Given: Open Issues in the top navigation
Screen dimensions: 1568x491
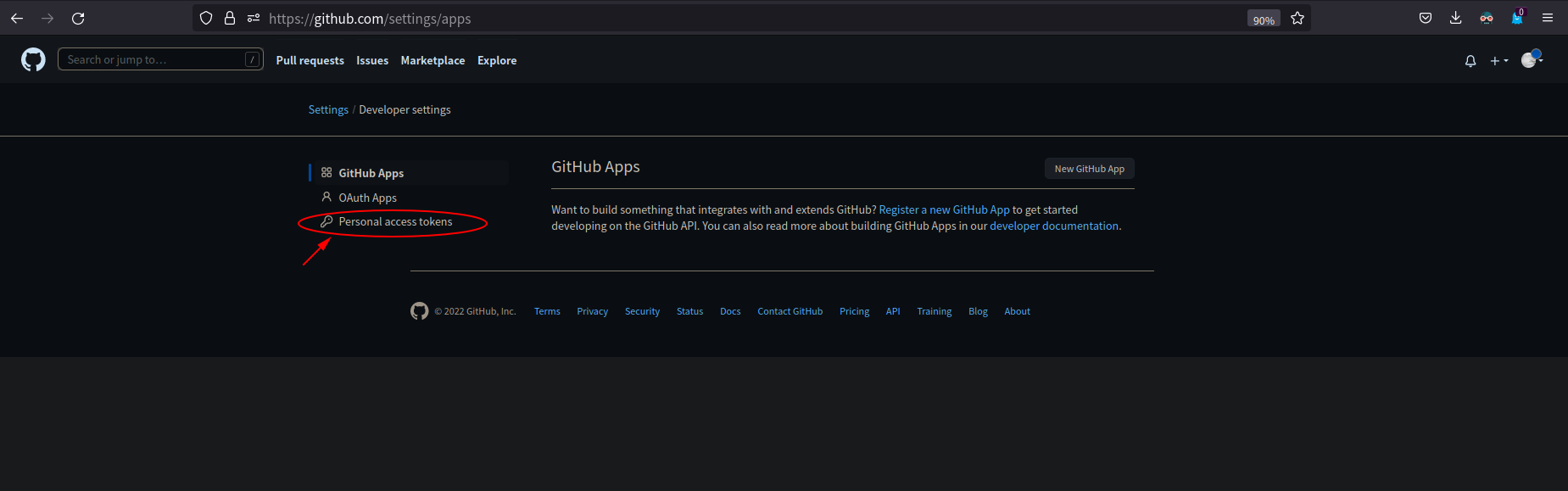Looking at the screenshot, I should 372,60.
